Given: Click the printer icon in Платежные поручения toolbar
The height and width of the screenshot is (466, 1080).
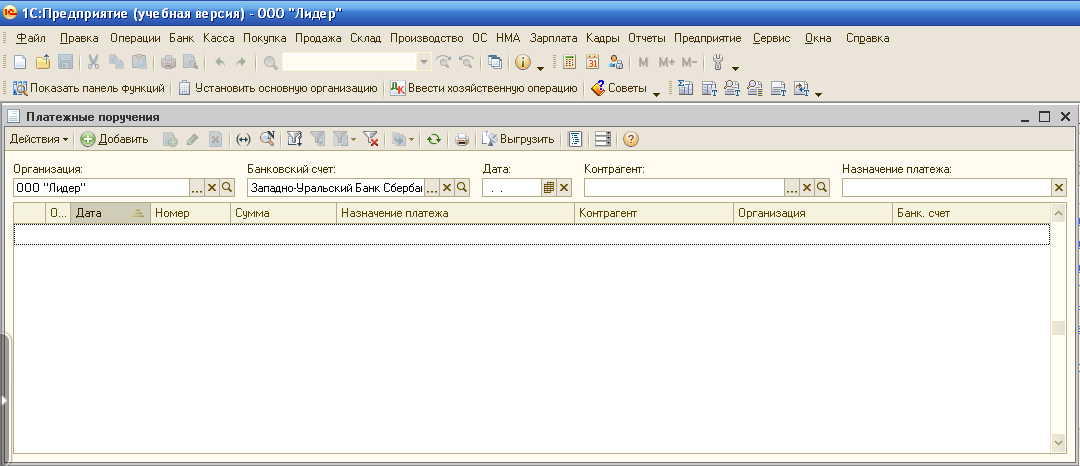Looking at the screenshot, I should [x=462, y=139].
